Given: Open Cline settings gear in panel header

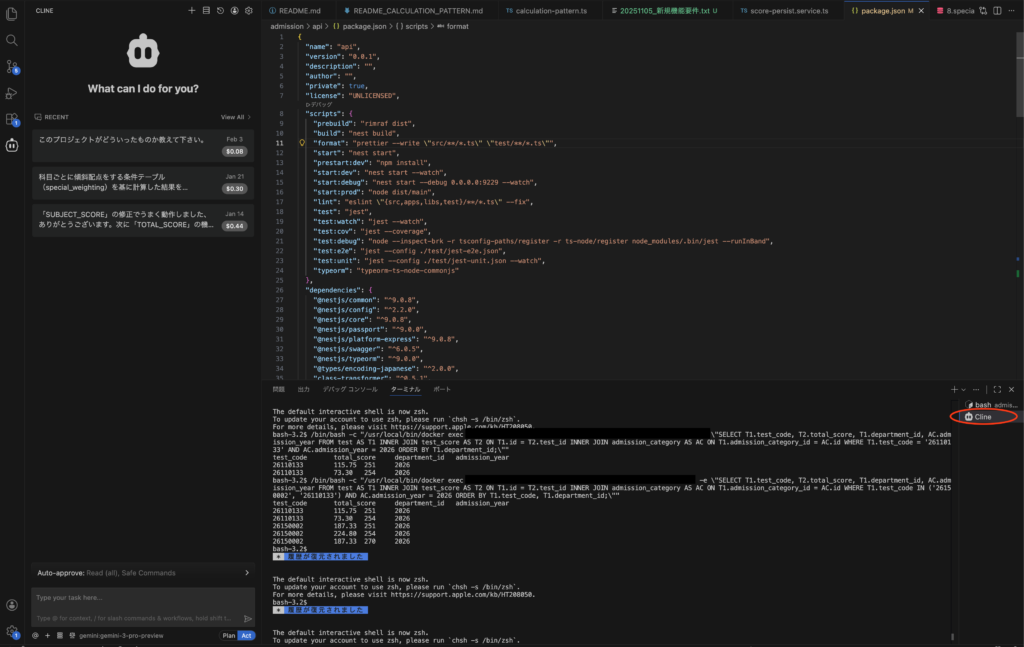Looking at the screenshot, I should coord(249,10).
